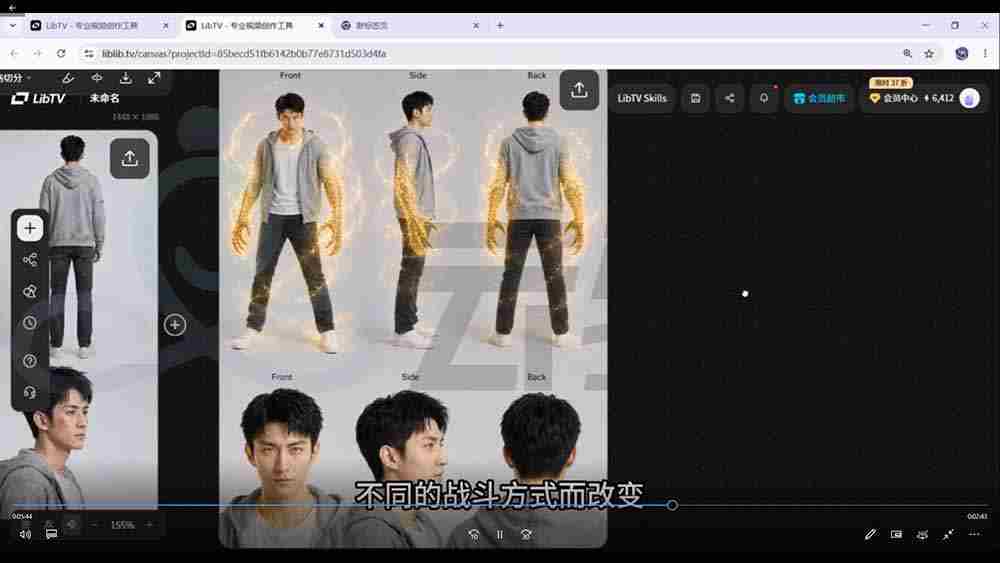Image resolution: width=1000 pixels, height=563 pixels.
Task: Toggle subtitles with the captions icon
Action: pos(52,534)
